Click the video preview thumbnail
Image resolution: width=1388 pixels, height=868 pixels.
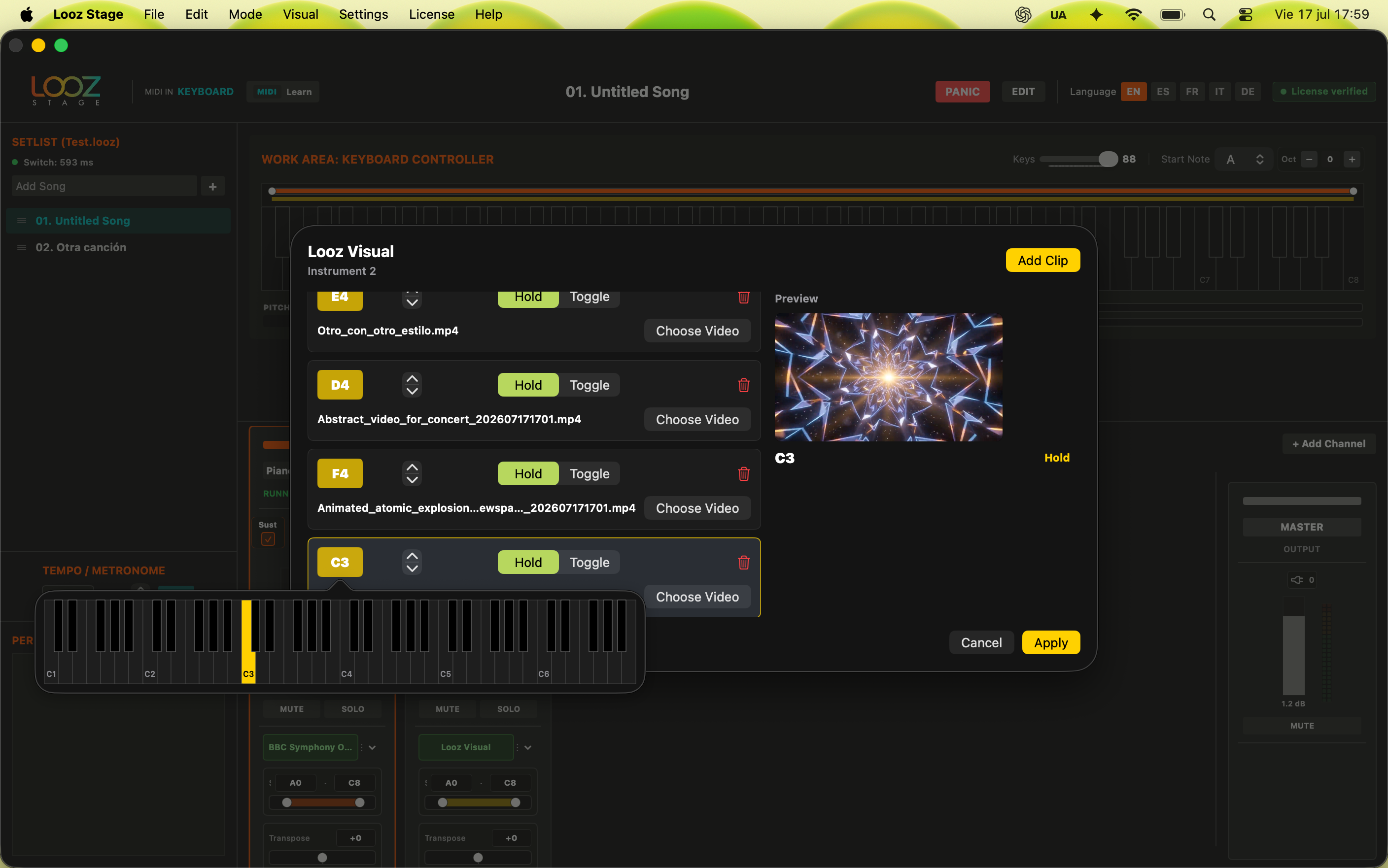[888, 377]
